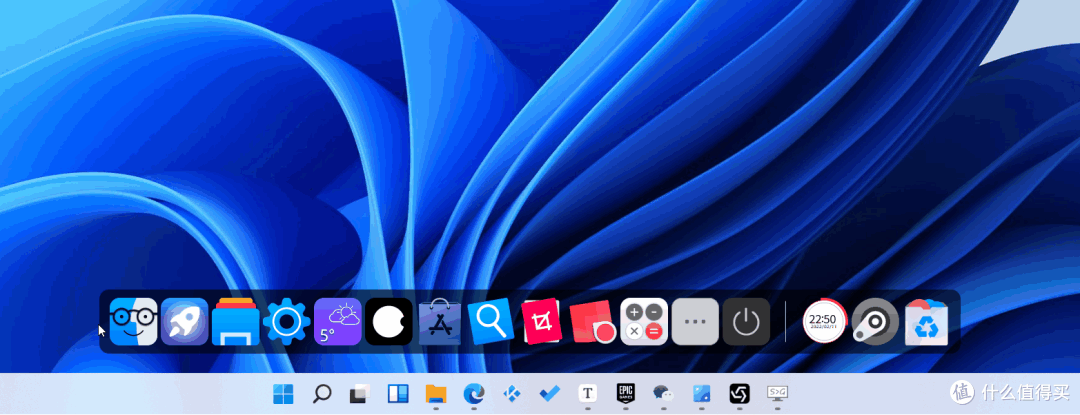Click the taskbar Search magnifier
This screenshot has height=415, width=1080.
(x=322, y=394)
